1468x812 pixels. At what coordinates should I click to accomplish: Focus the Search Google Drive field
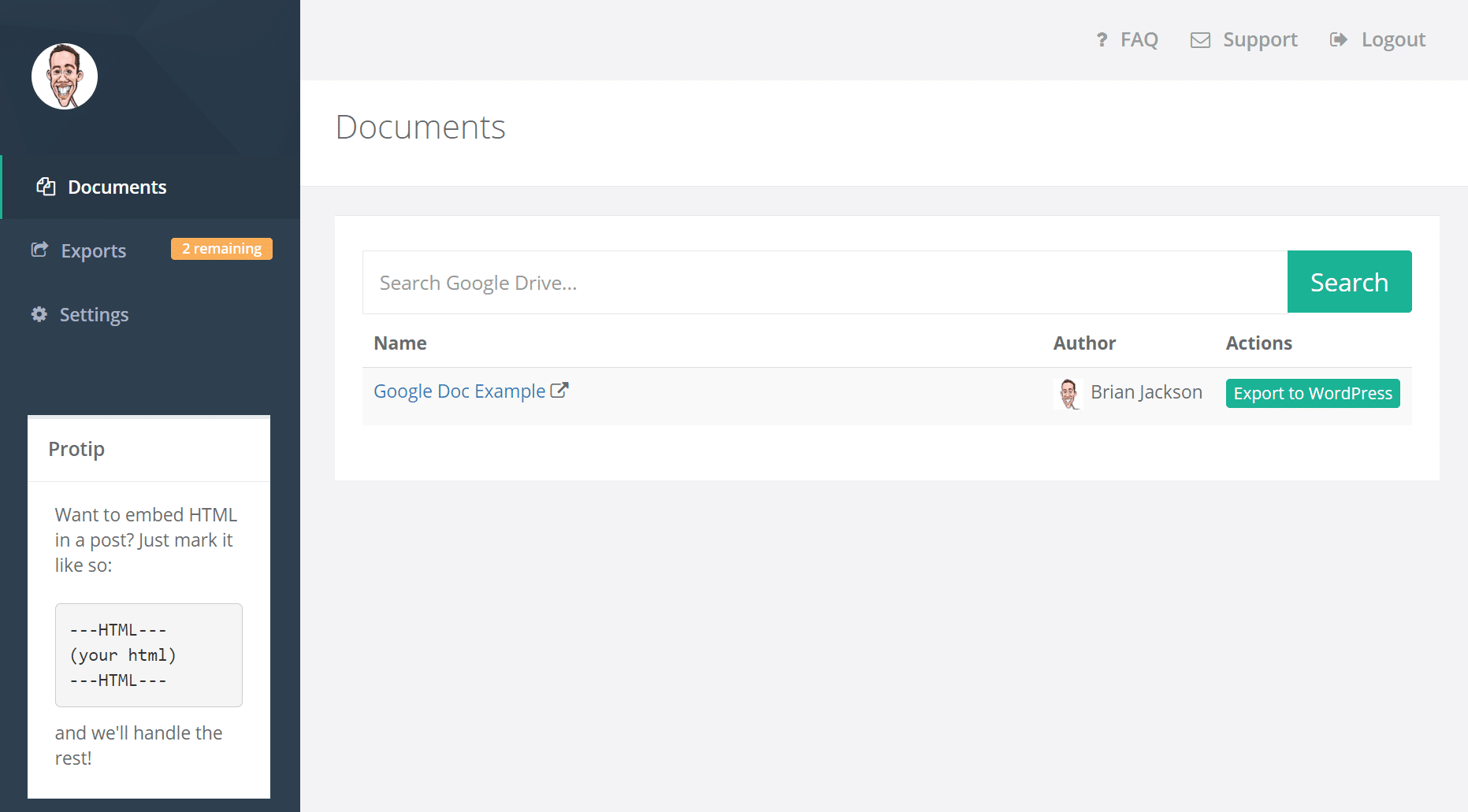(825, 282)
